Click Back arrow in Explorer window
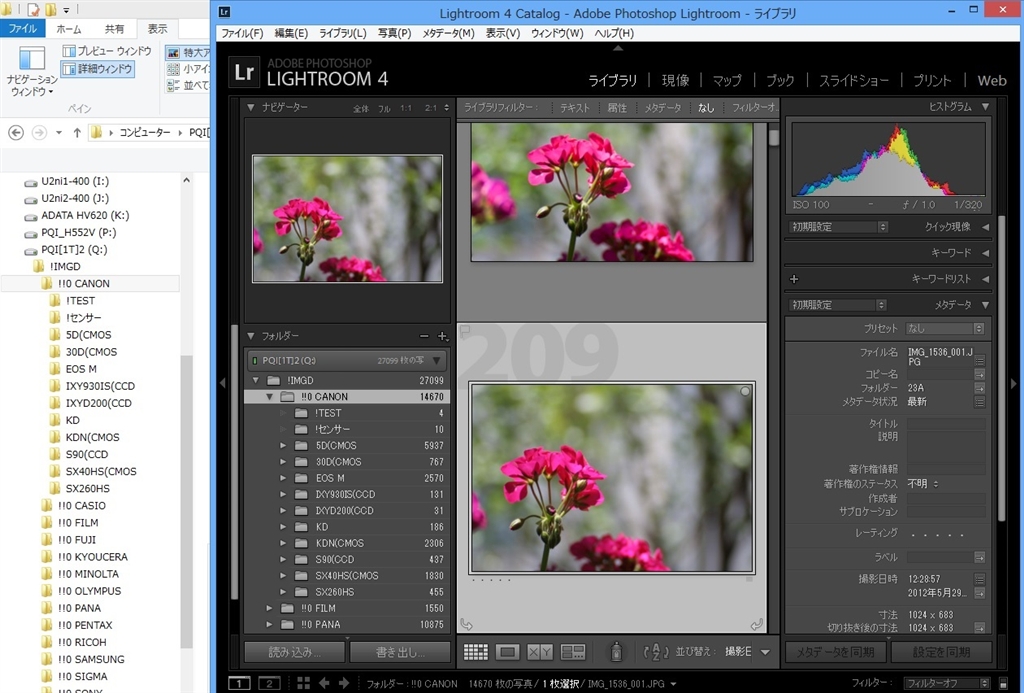This screenshot has width=1024, height=693. pos(16,133)
